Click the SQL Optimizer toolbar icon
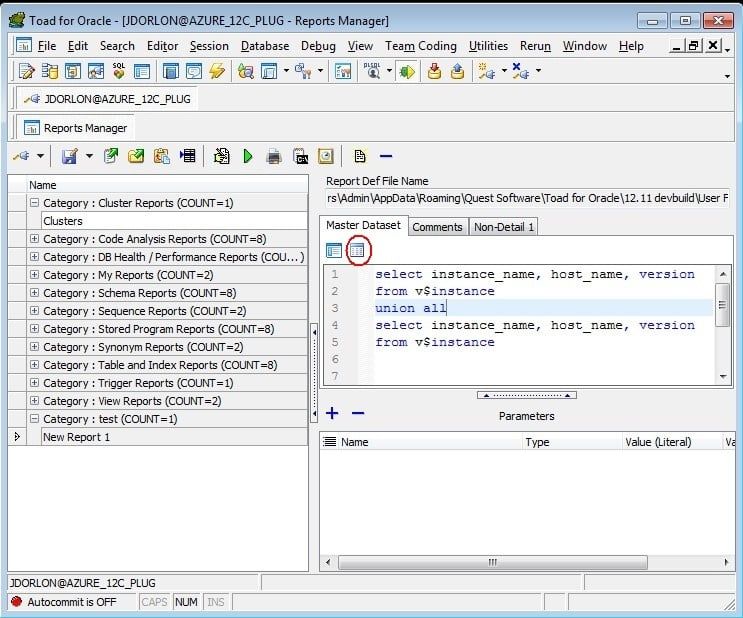This screenshot has height=618, width=743. (x=119, y=72)
